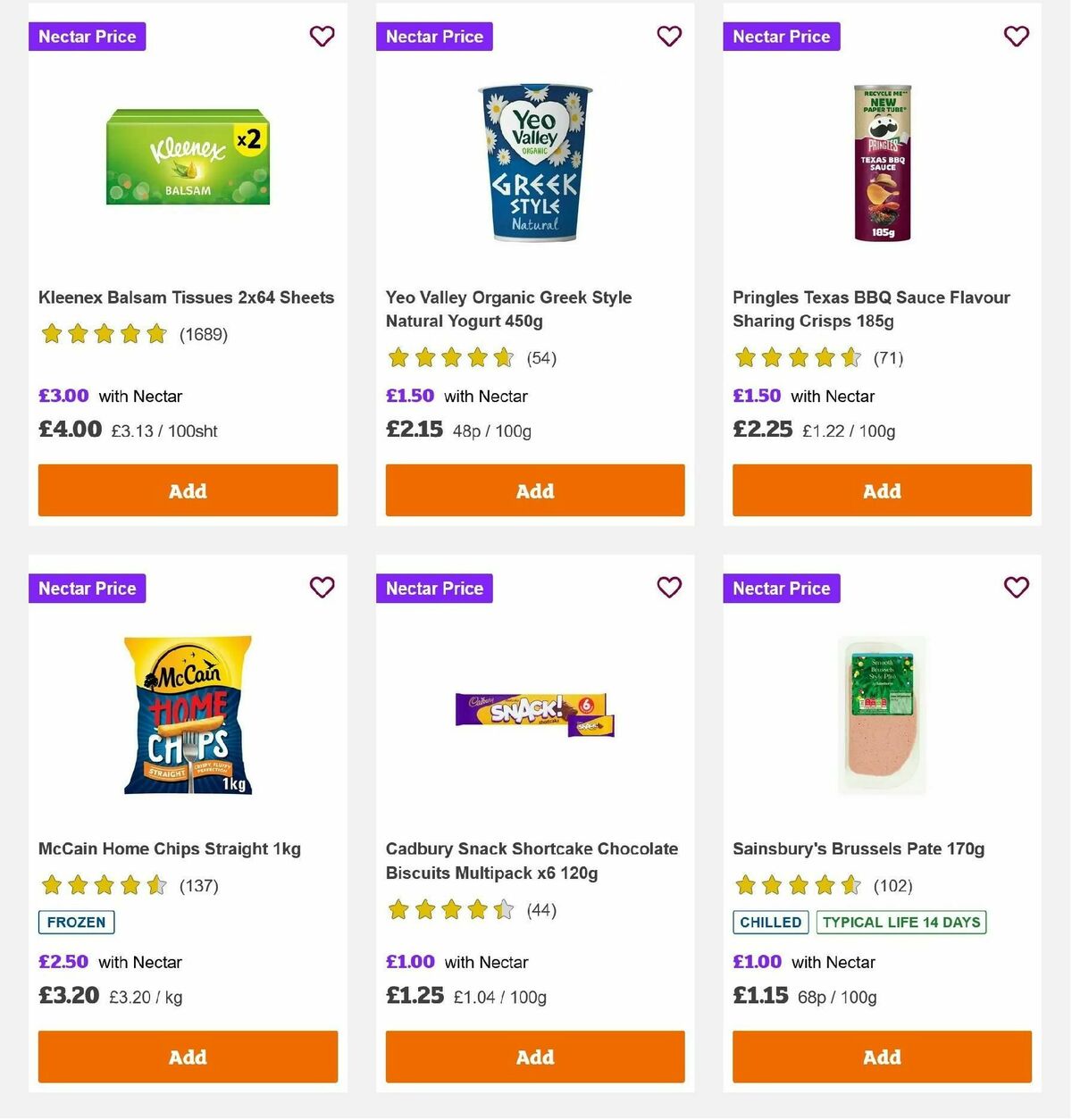Screen dimensions: 1072x1120
Task: Add Kleenex Balsam Tissues to trolley
Action: pyautogui.click(x=188, y=490)
